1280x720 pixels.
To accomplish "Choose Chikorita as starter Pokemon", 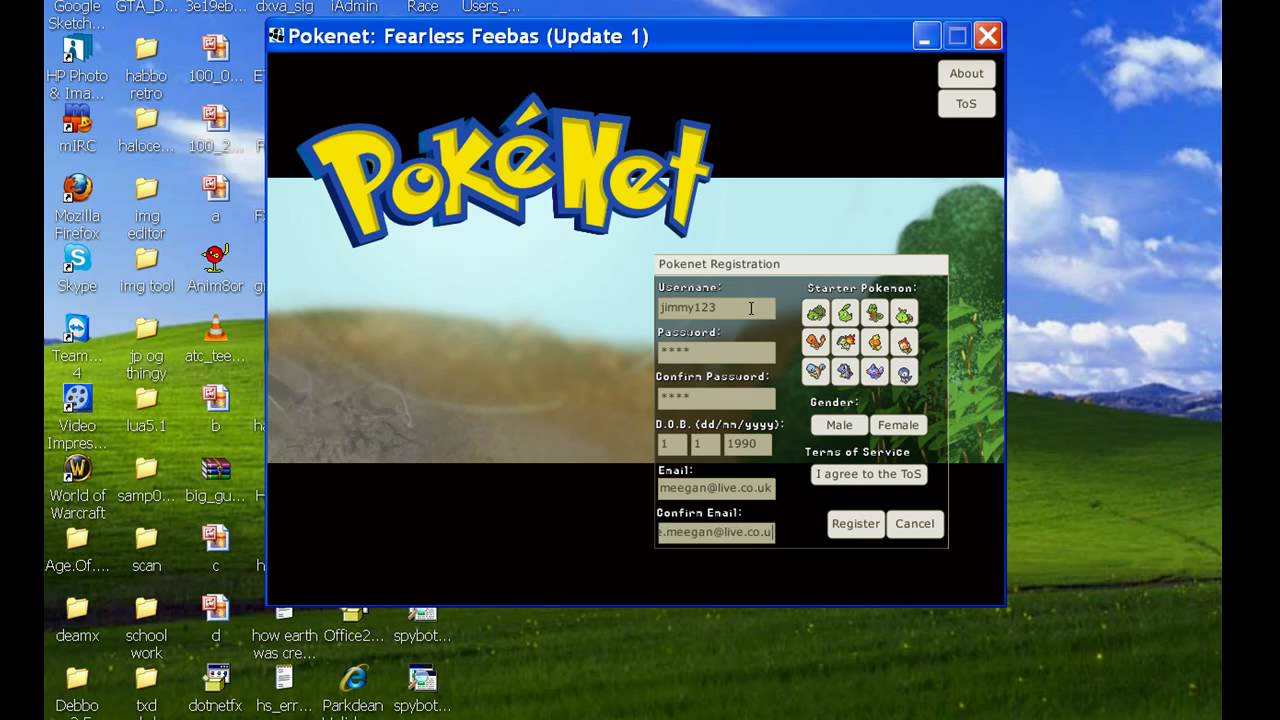I will tap(845, 314).
